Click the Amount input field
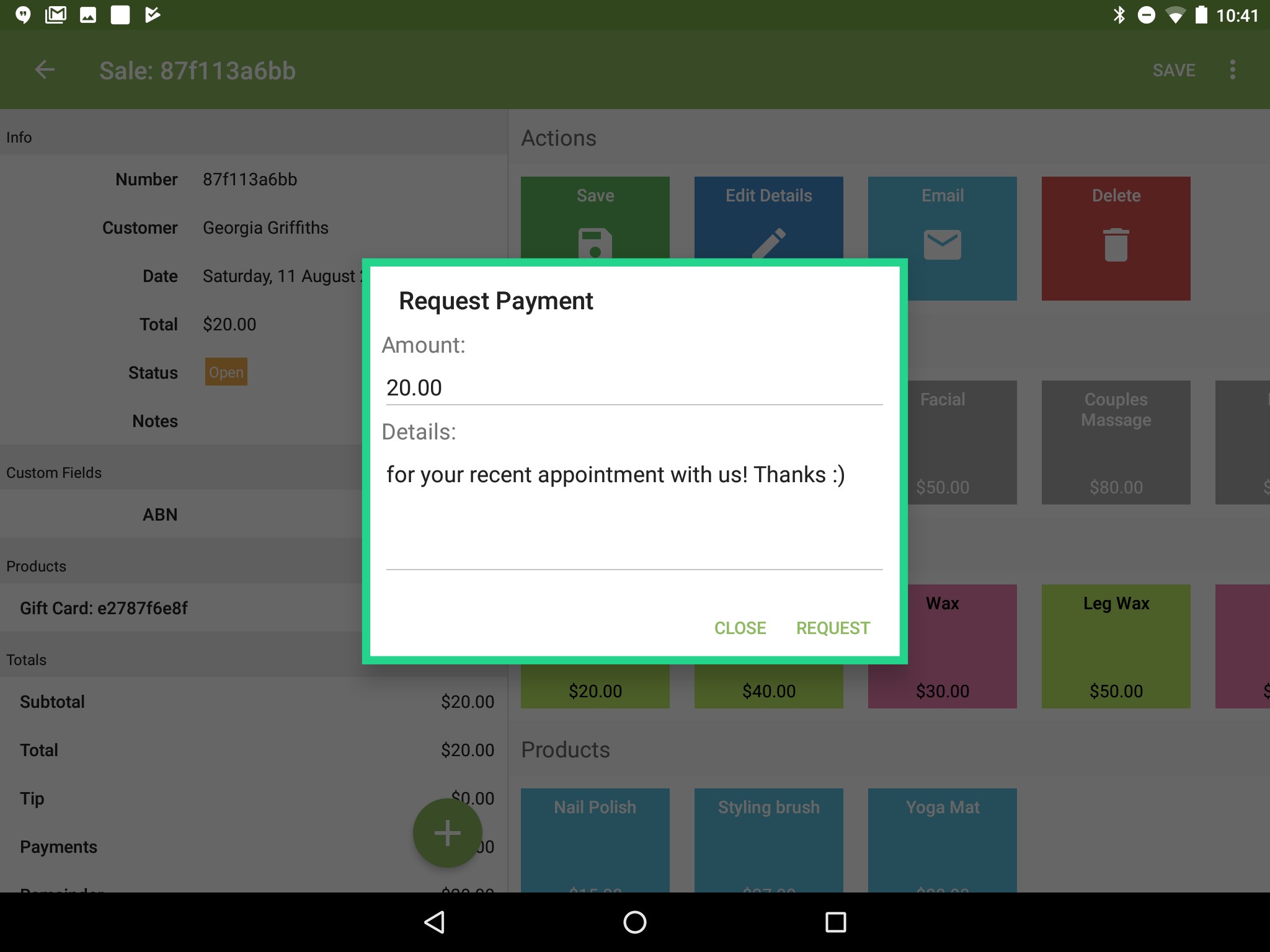The height and width of the screenshot is (952, 1270). 634,388
